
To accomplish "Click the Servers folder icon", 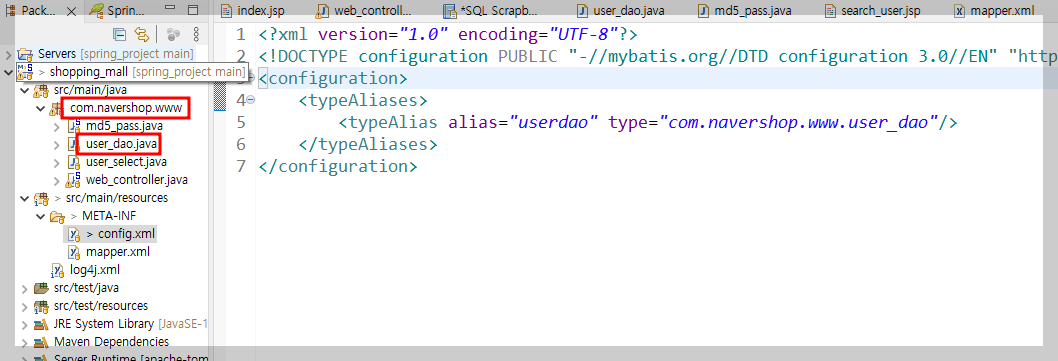I will 26,54.
